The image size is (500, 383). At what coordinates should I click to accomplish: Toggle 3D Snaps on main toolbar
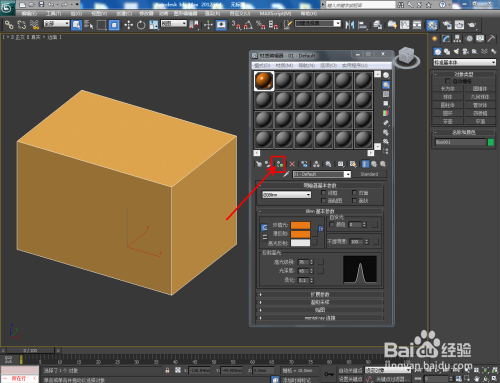pyautogui.click(x=236, y=25)
